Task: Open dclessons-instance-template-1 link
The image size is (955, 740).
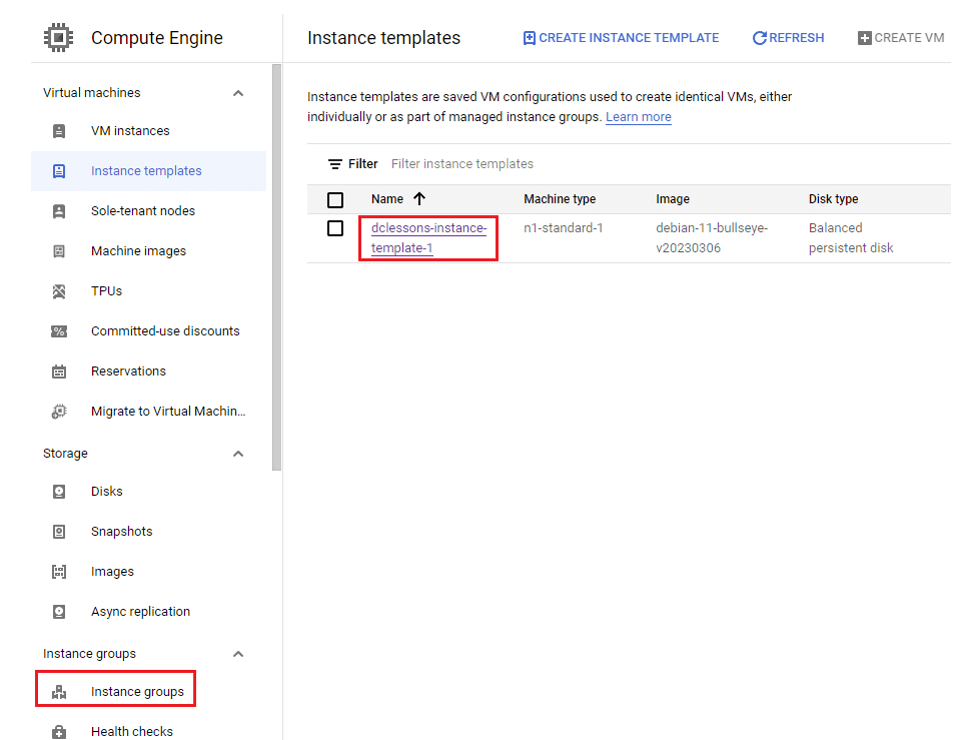Action: click(x=429, y=238)
